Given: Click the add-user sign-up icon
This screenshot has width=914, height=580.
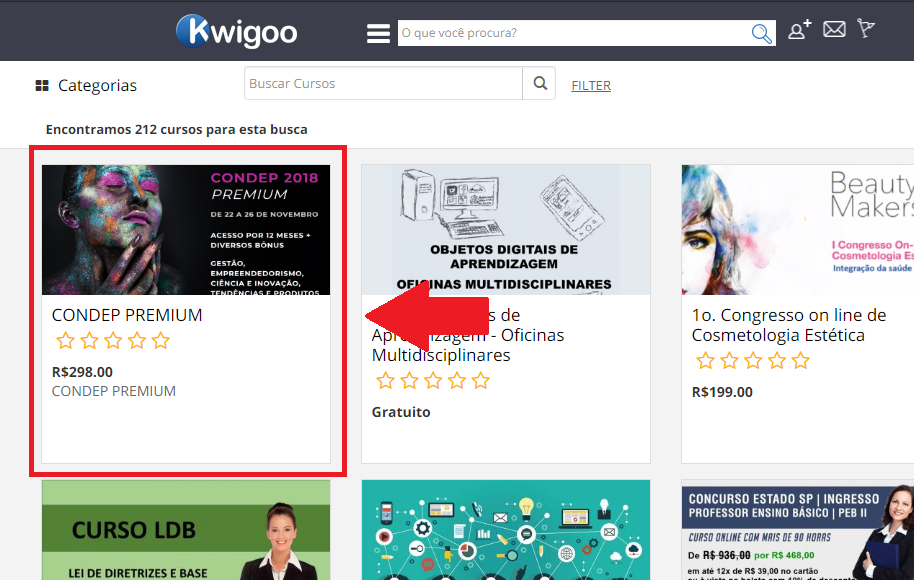Looking at the screenshot, I should click(x=799, y=29).
